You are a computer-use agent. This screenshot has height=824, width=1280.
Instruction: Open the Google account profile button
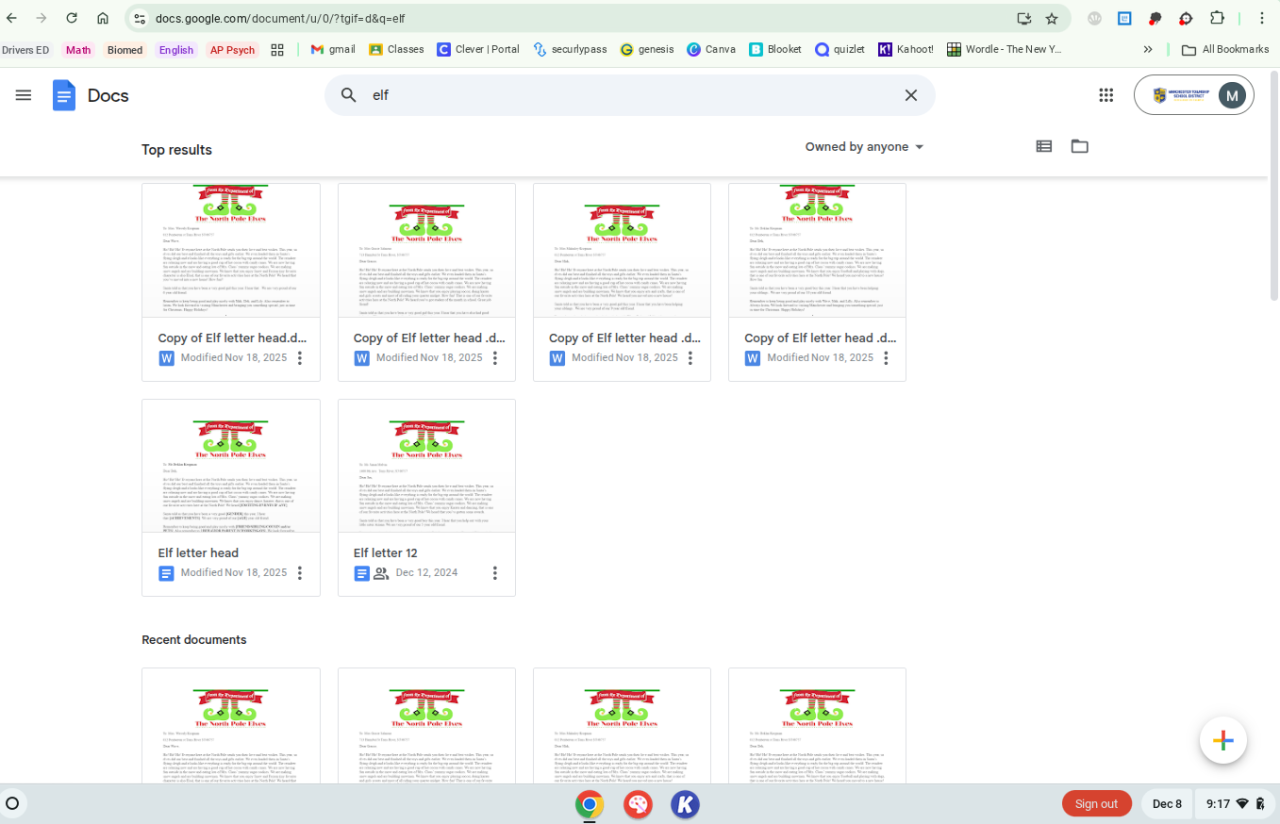(x=1194, y=95)
